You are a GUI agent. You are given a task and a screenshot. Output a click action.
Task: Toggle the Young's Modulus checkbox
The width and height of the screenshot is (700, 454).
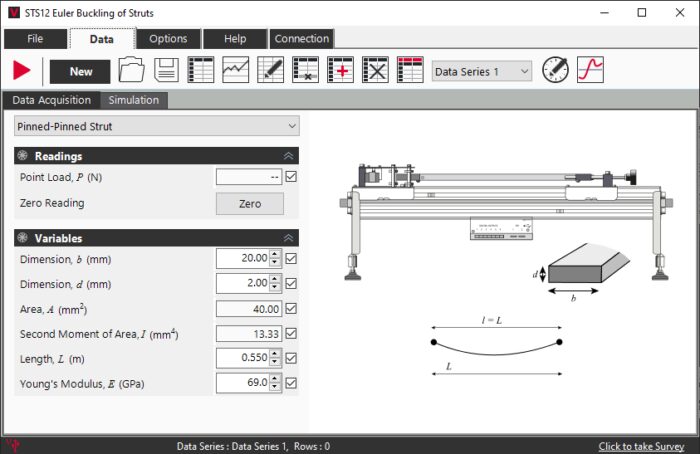(x=291, y=383)
